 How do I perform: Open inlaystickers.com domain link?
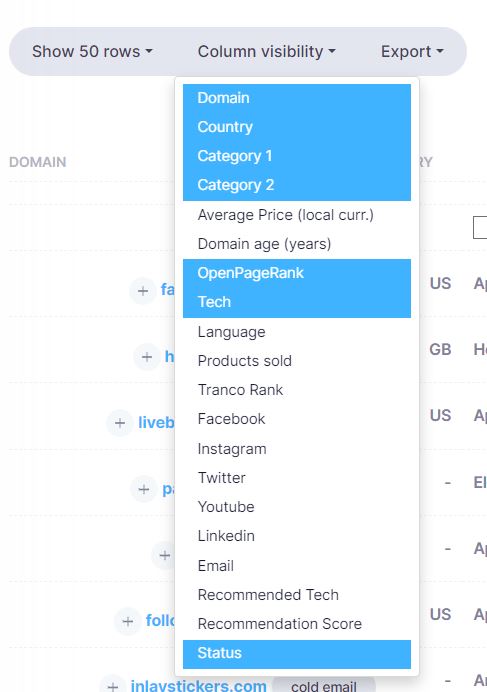pos(198,686)
